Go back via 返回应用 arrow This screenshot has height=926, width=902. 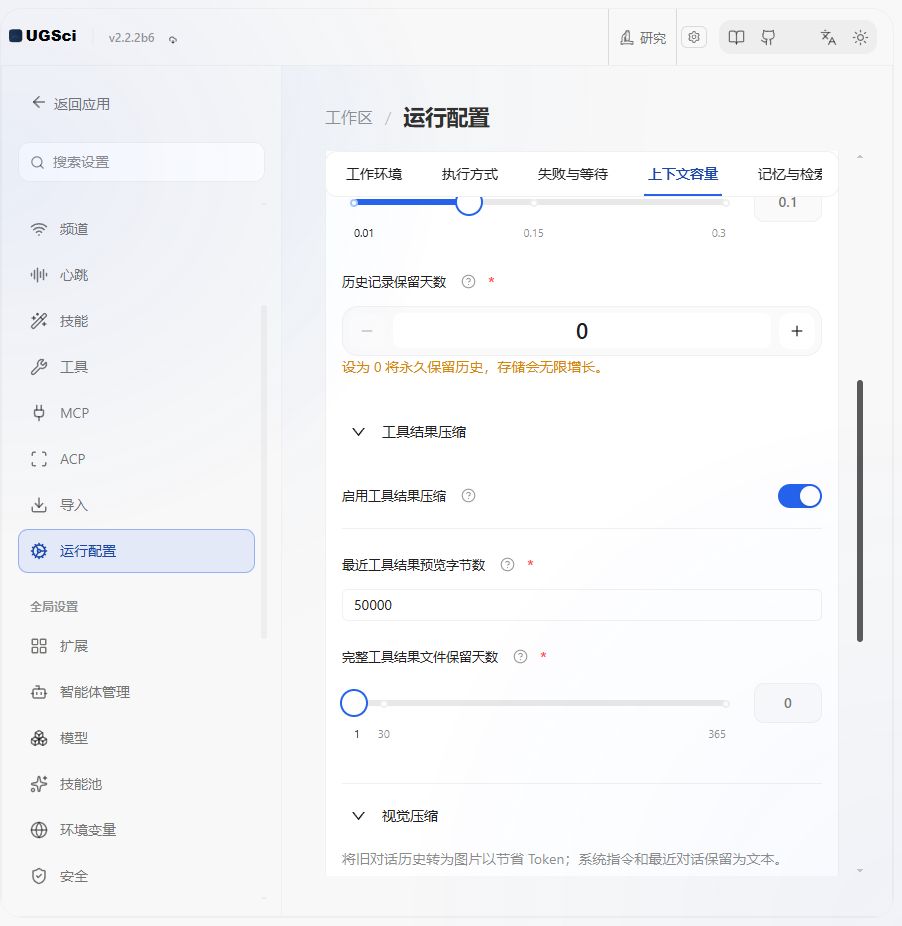(71, 103)
